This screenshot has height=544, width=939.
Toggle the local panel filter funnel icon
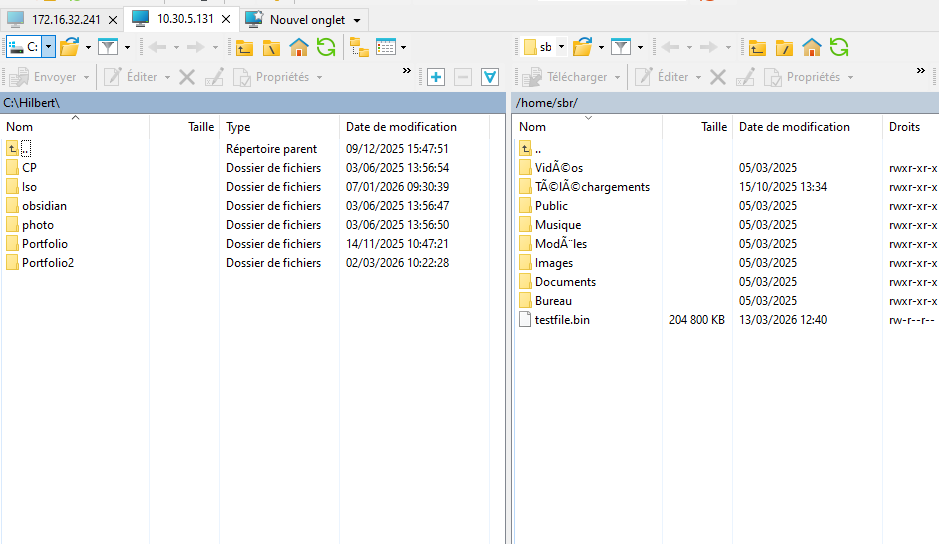107,47
